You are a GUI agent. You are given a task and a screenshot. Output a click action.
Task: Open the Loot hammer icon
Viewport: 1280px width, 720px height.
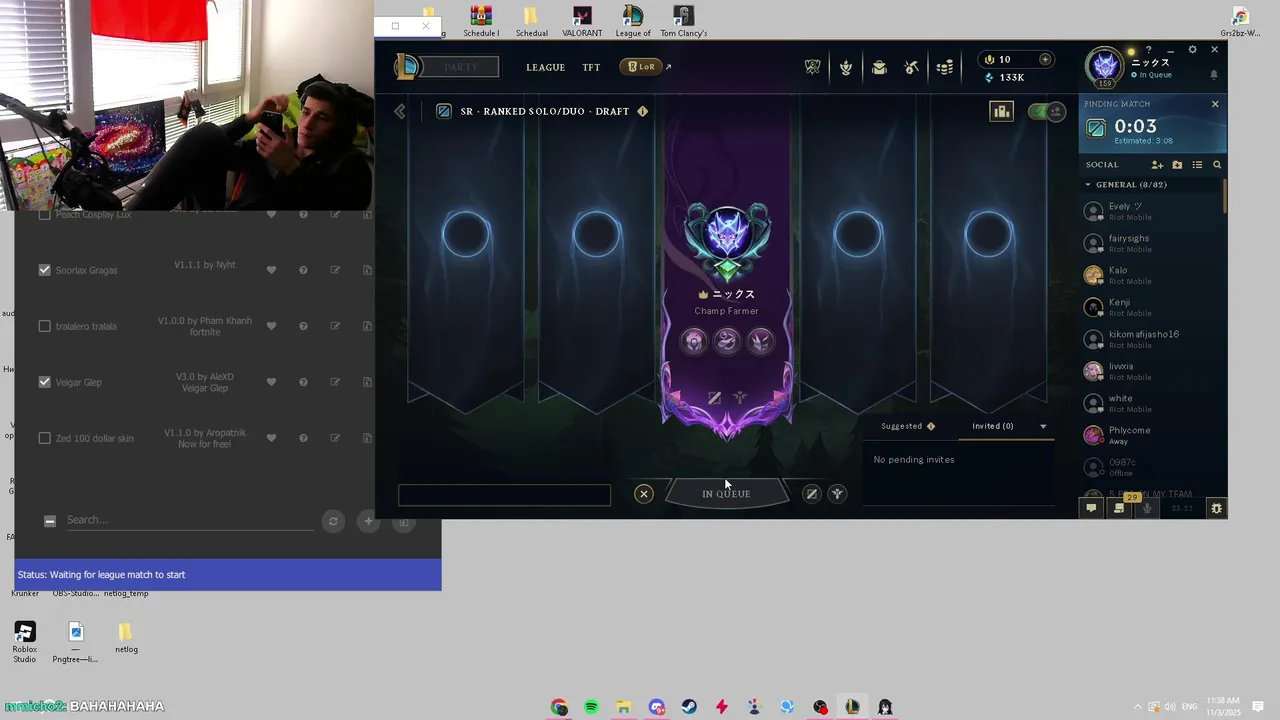tap(911, 67)
